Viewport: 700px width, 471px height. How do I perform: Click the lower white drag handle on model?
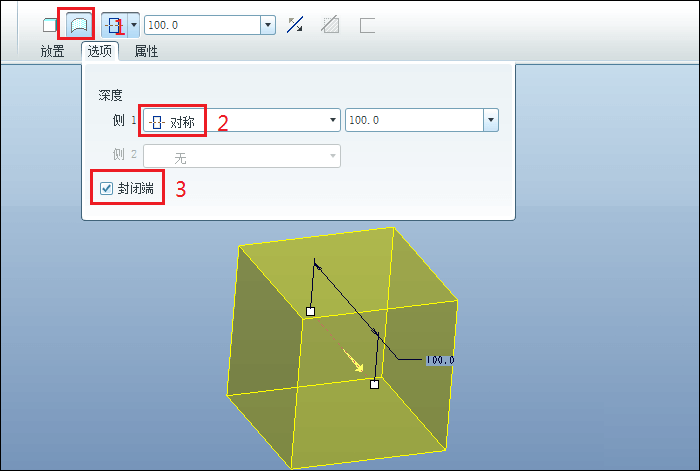(x=375, y=384)
